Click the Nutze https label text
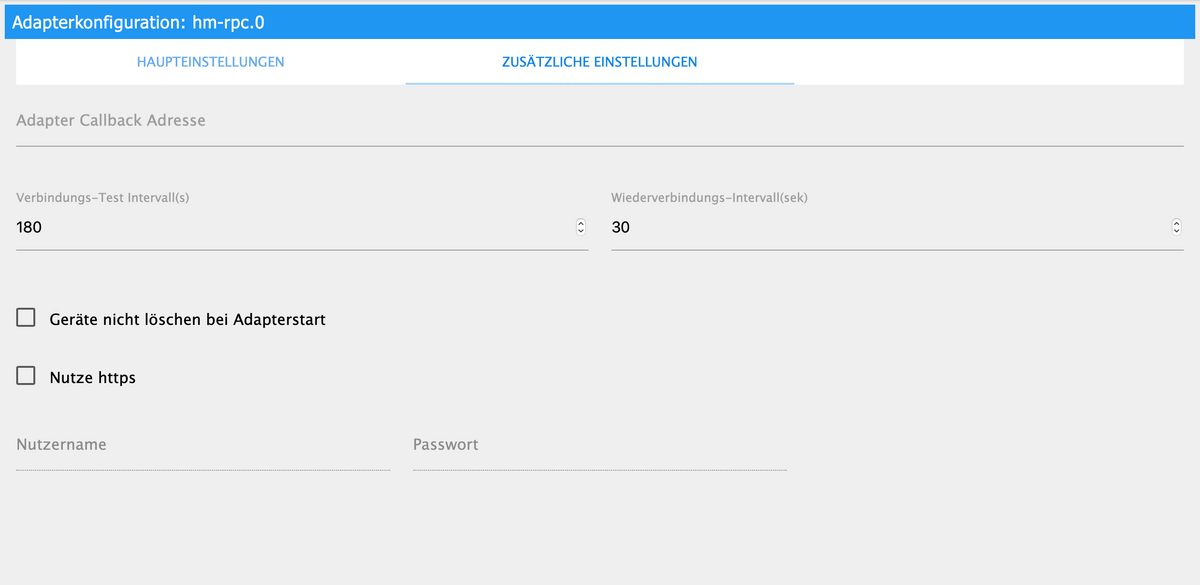This screenshot has width=1200, height=585. pyautogui.click(x=93, y=378)
